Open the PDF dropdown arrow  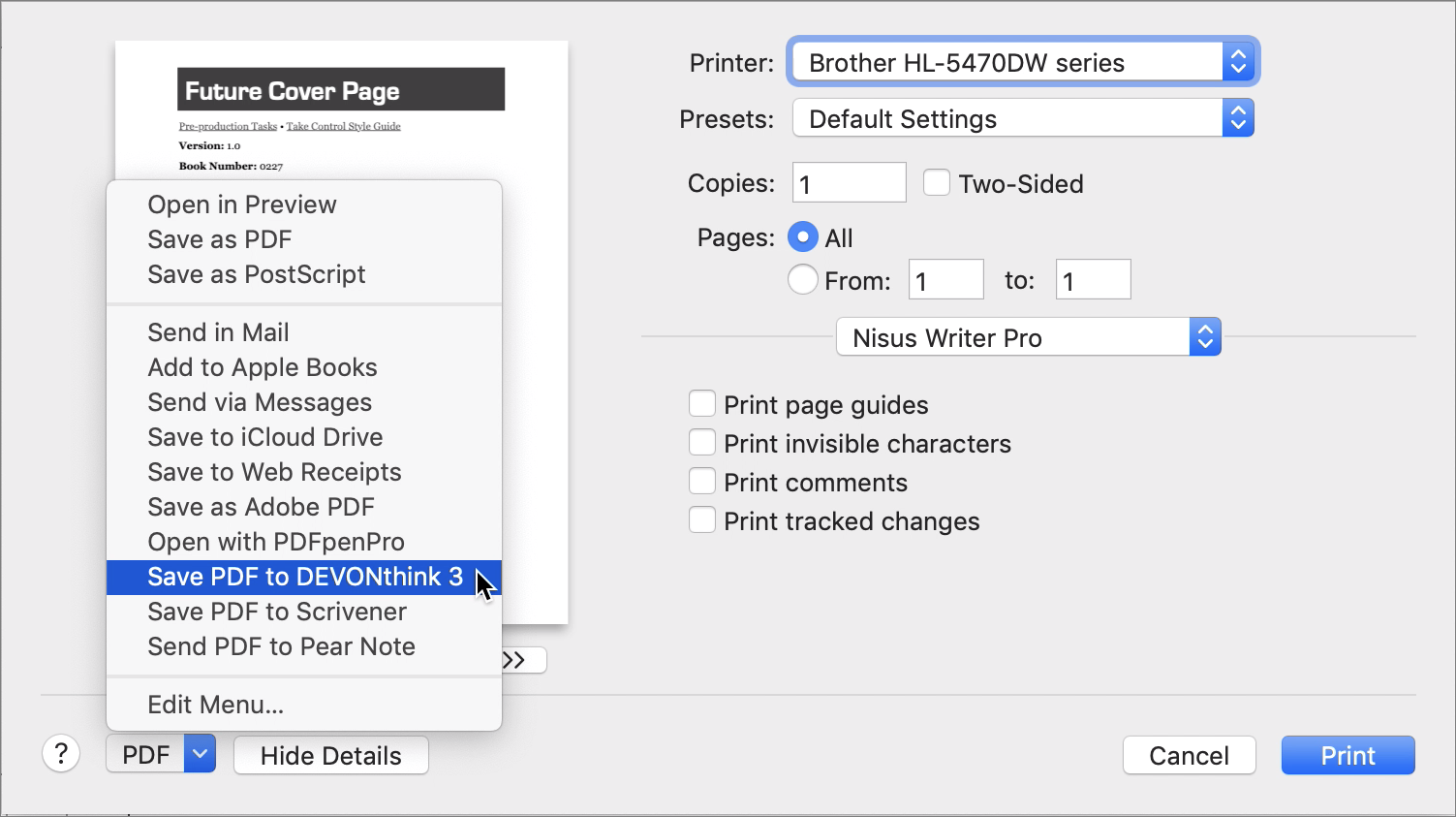point(200,754)
